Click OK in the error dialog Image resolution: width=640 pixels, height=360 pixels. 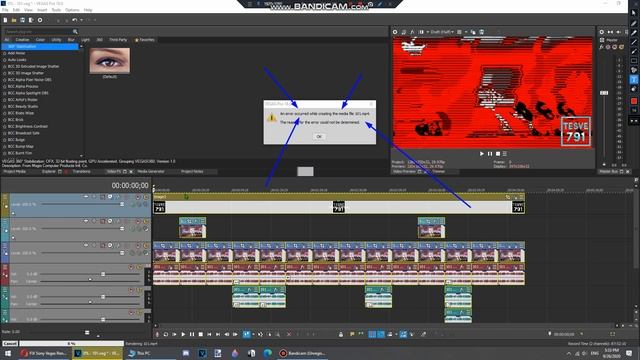[x=319, y=137]
